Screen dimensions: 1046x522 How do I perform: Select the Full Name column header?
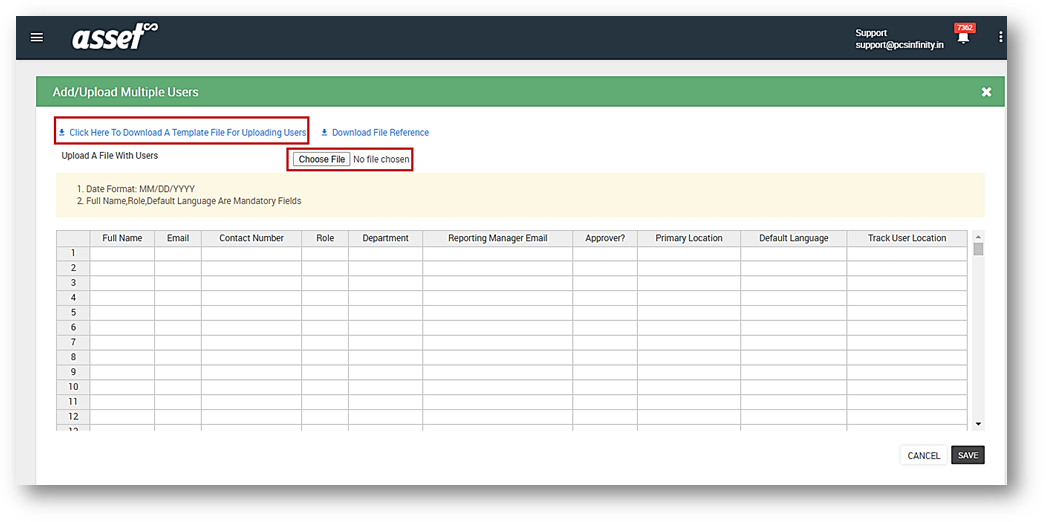(122, 238)
